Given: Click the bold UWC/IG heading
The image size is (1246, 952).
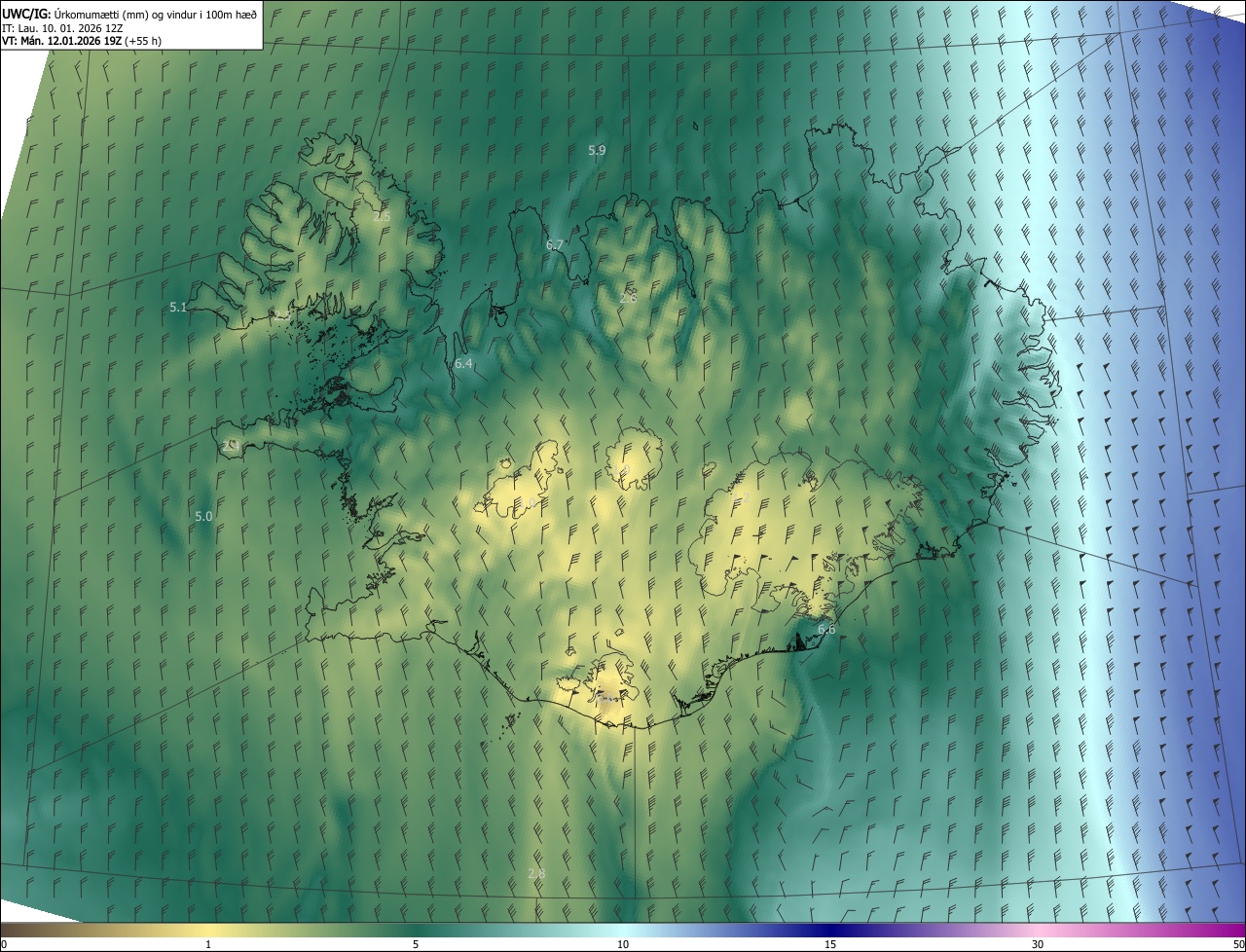Looking at the screenshot, I should [26, 13].
